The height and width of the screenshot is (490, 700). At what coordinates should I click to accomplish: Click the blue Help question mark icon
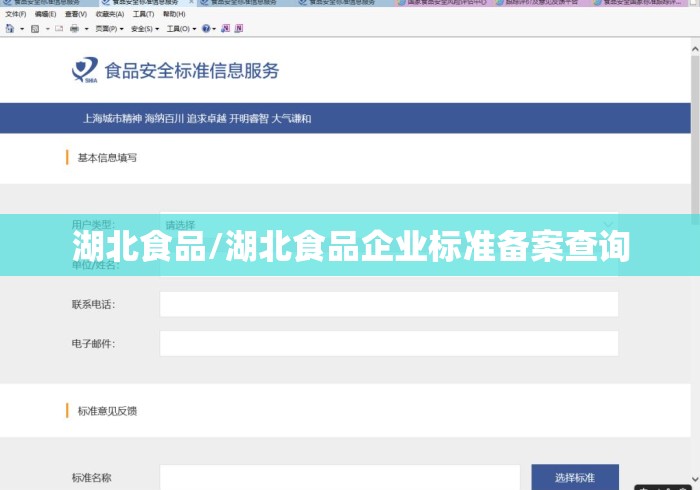pos(206,29)
